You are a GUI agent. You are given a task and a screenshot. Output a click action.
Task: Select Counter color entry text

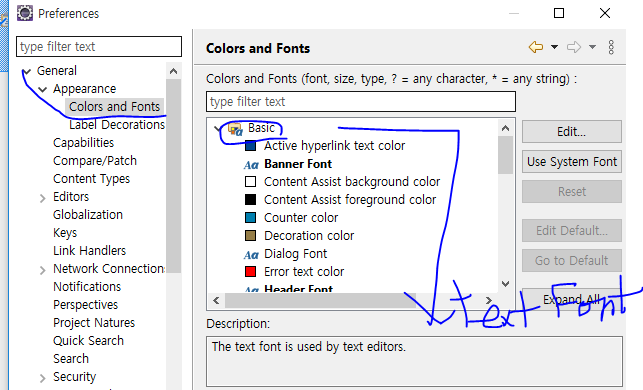pyautogui.click(x=301, y=218)
